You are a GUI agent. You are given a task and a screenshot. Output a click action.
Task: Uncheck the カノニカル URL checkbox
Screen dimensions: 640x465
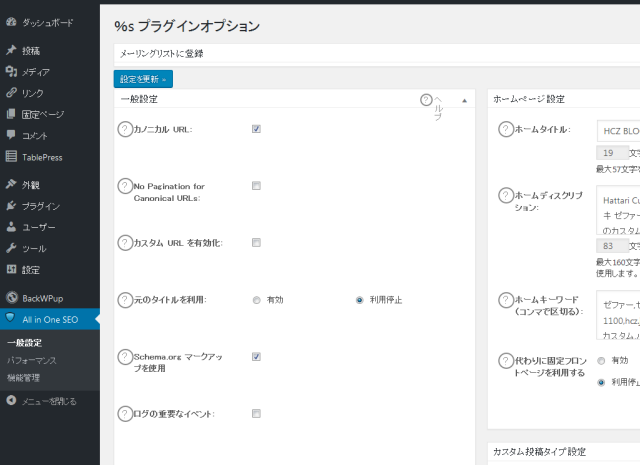tap(256, 129)
